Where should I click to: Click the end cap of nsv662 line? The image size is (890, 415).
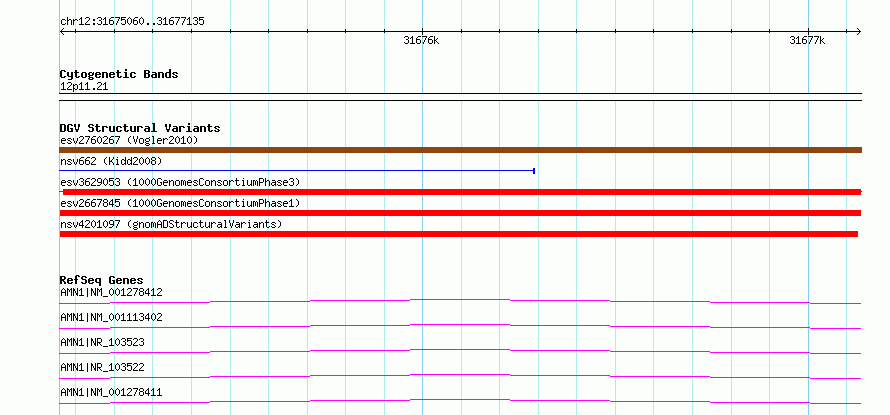(x=534, y=170)
